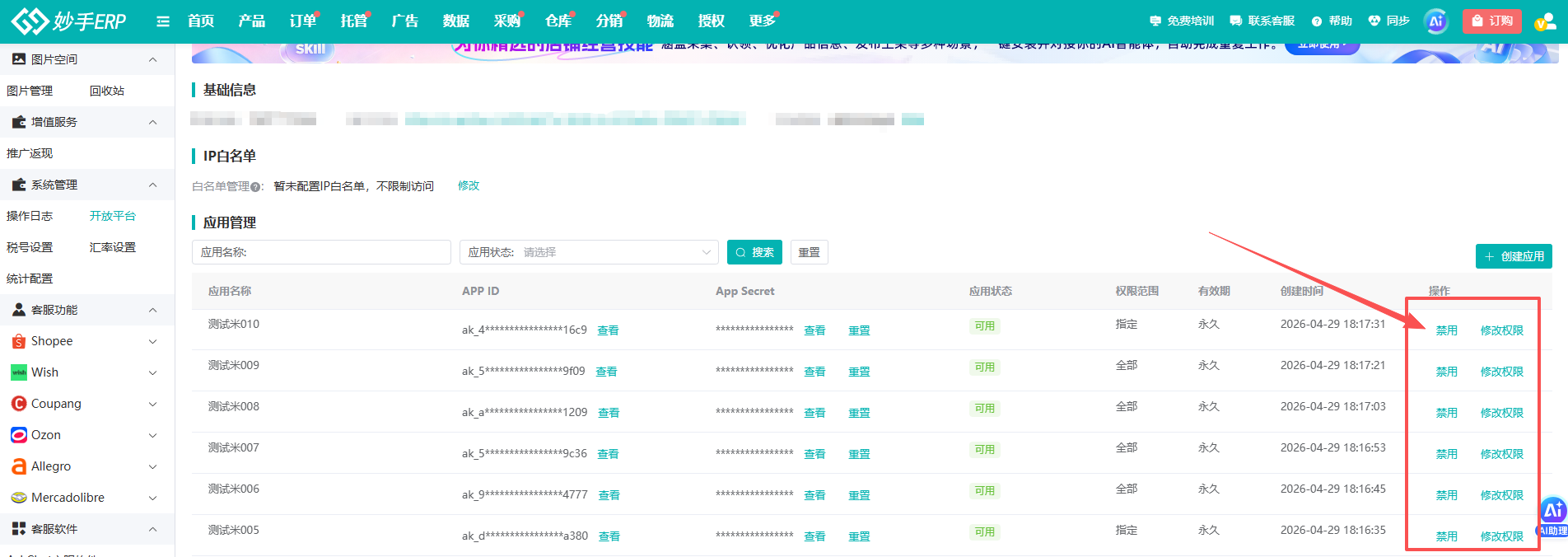The width and height of the screenshot is (1568, 557).
Task: Click the Coupang platform icon
Action: point(18,404)
